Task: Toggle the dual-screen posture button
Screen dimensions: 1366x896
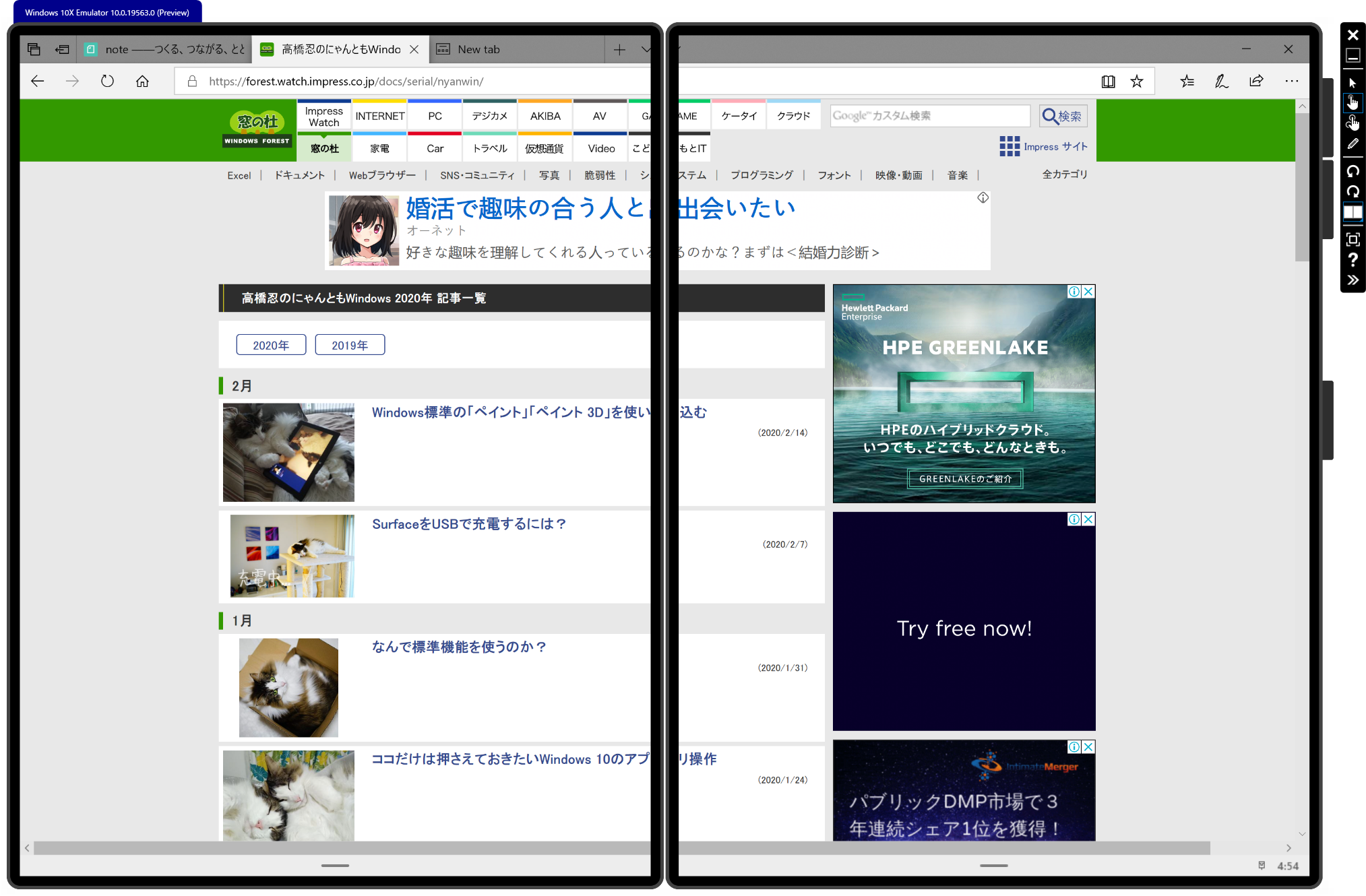Action: pyautogui.click(x=1353, y=213)
